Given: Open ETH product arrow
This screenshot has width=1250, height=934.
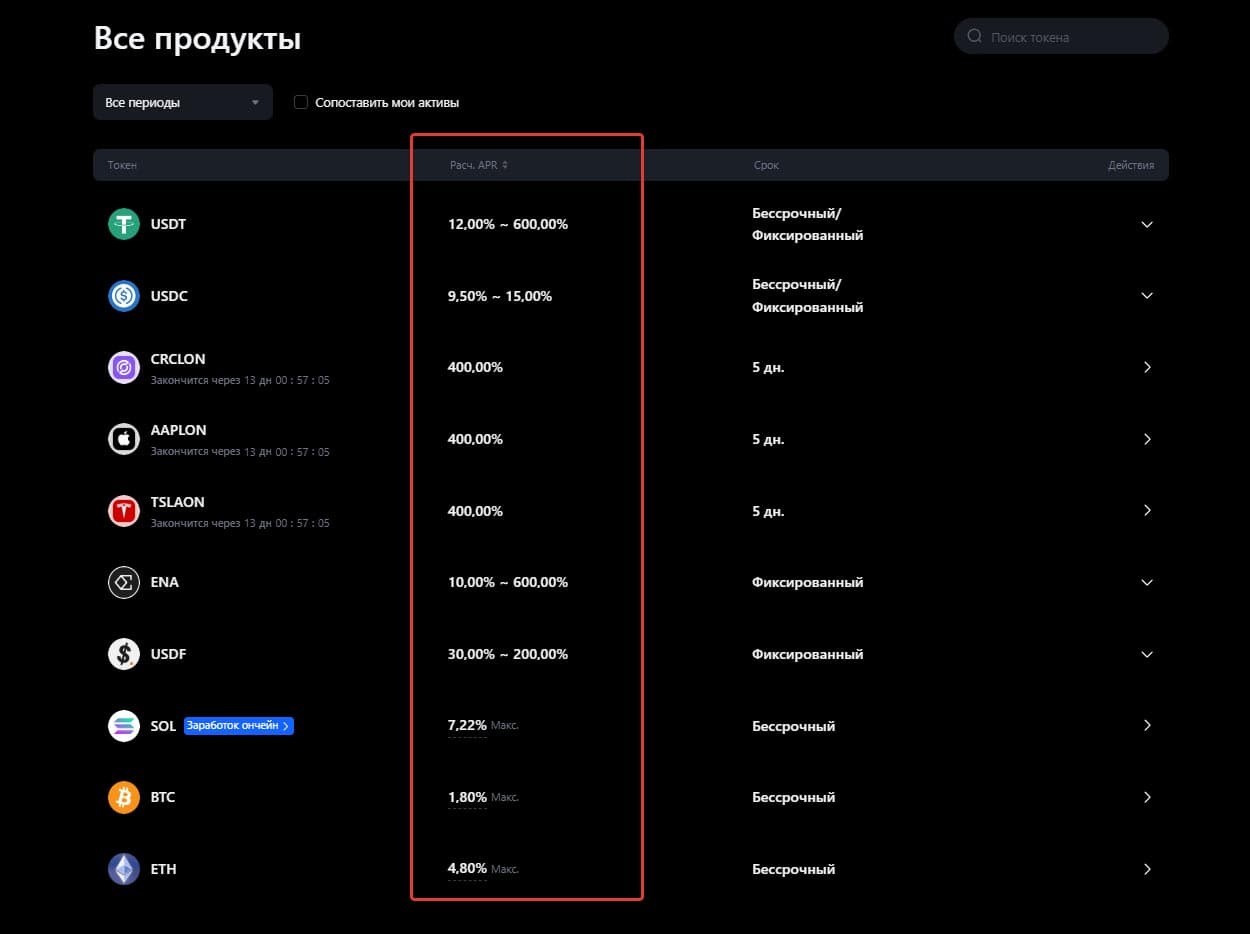Looking at the screenshot, I should 1147,869.
